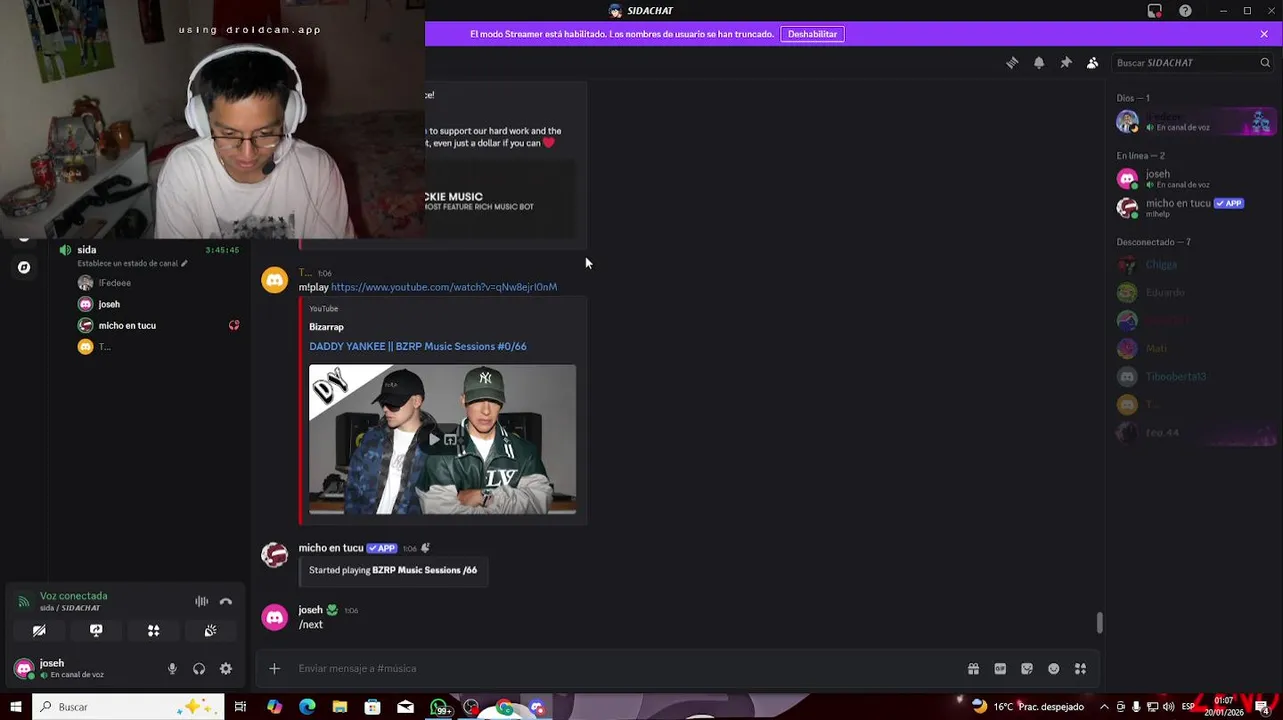
Task: Edit the channel status pencil
Action: (184, 264)
